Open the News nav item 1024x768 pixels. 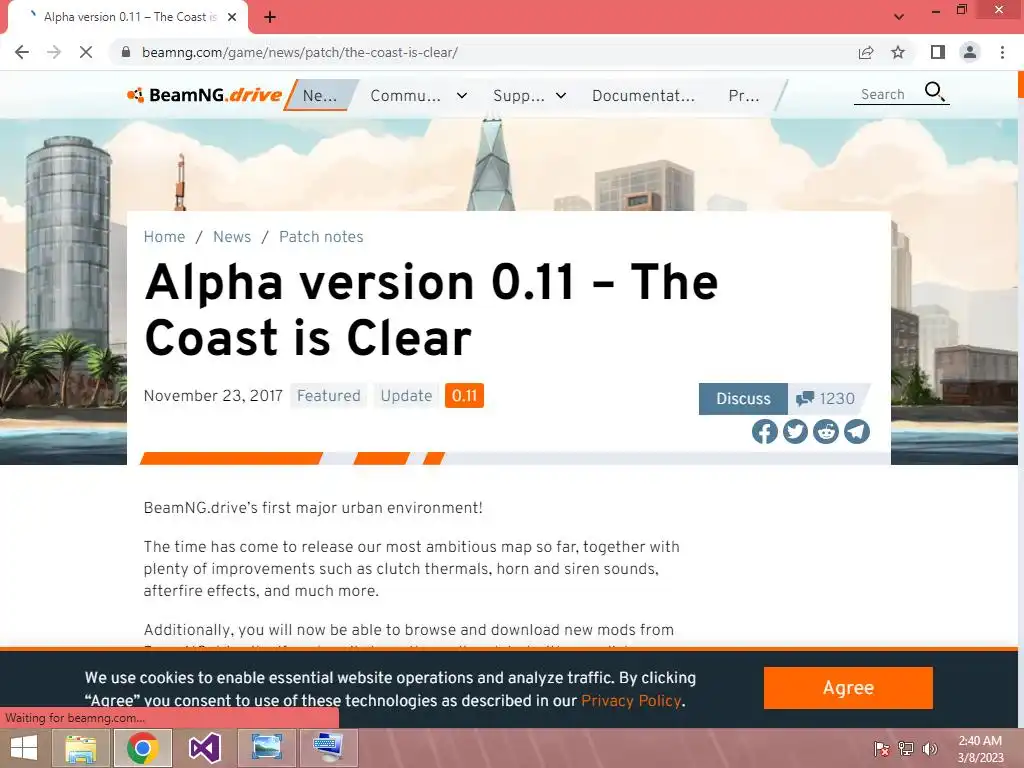[x=320, y=95]
